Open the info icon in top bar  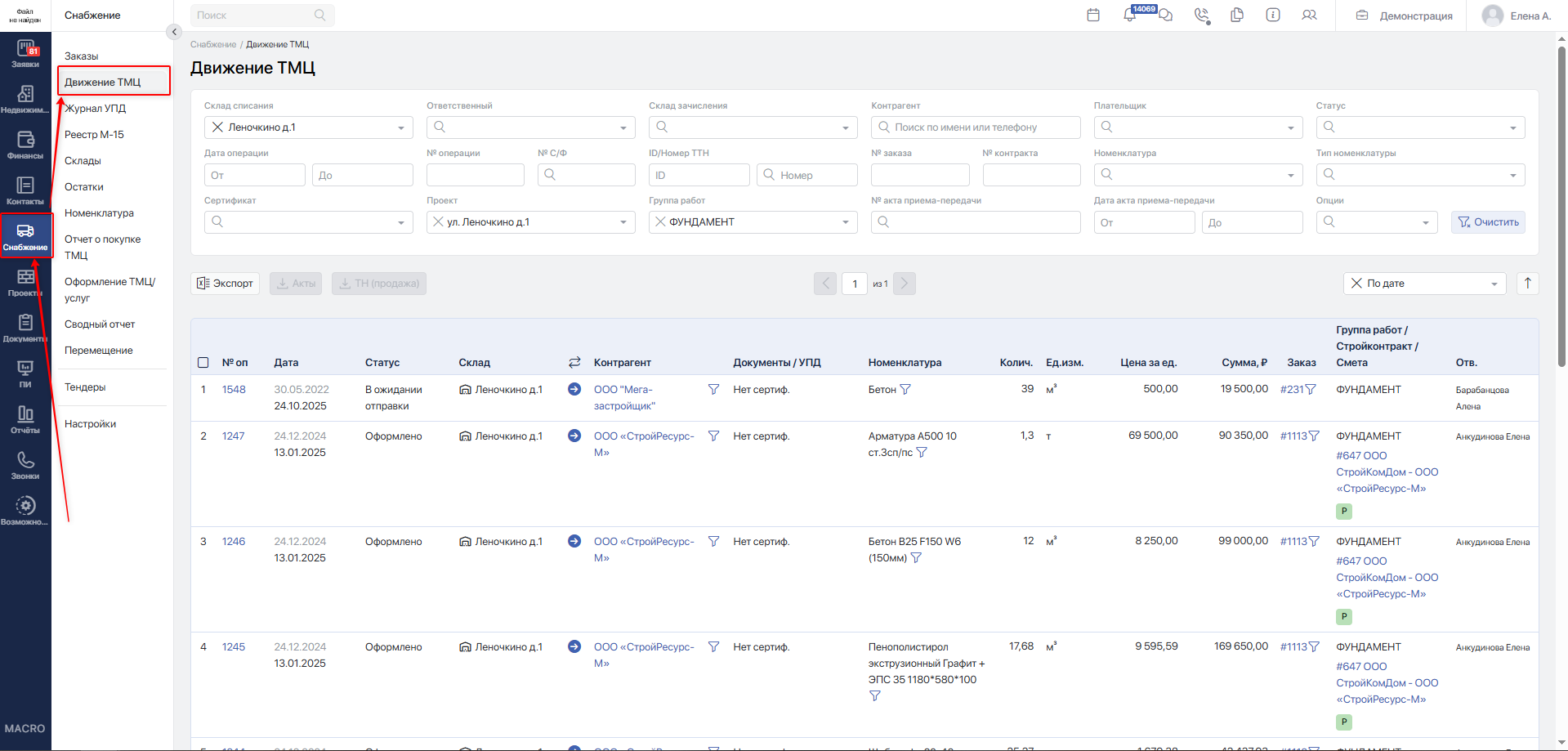[1273, 15]
